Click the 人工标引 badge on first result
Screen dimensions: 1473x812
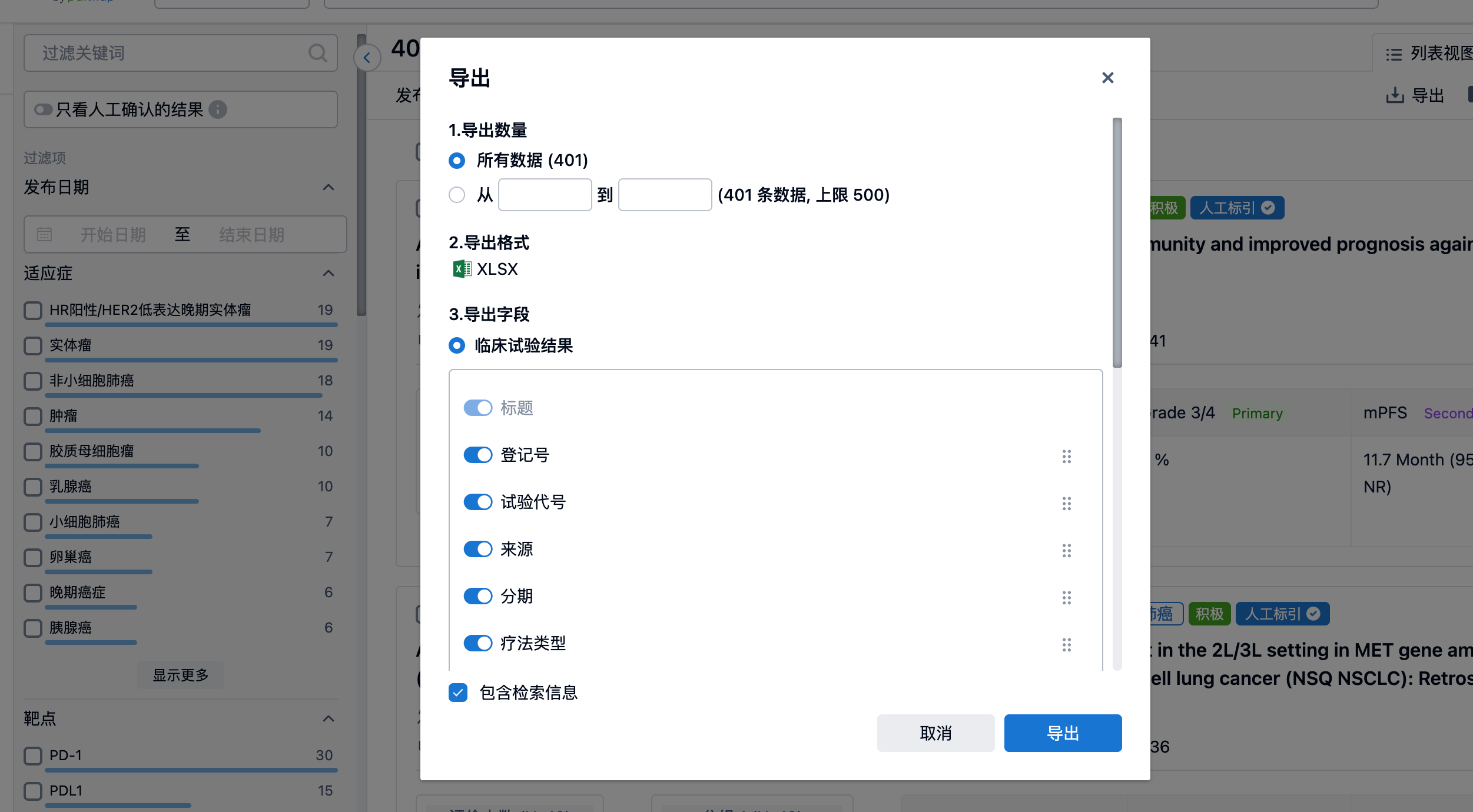pyautogui.click(x=1237, y=208)
